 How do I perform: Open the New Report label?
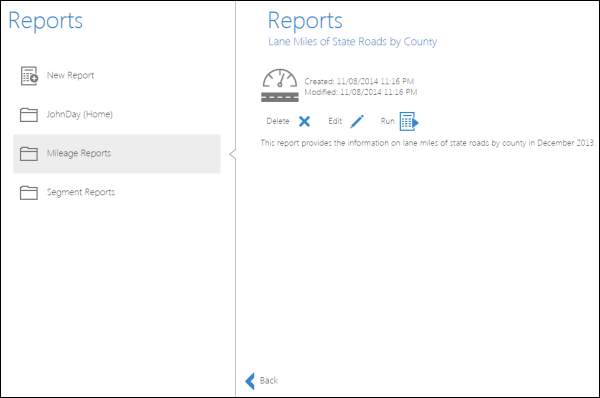coord(70,75)
